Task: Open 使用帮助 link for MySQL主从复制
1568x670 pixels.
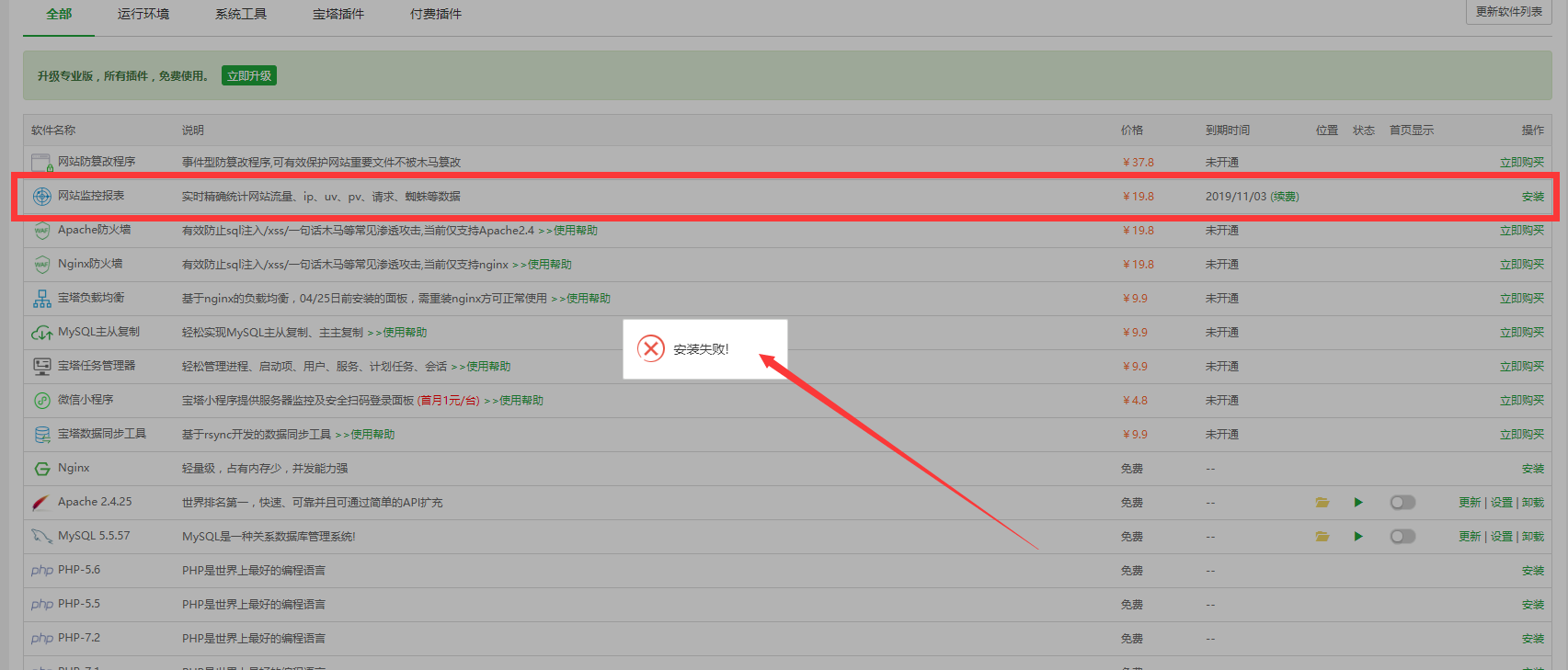Action: point(397,333)
